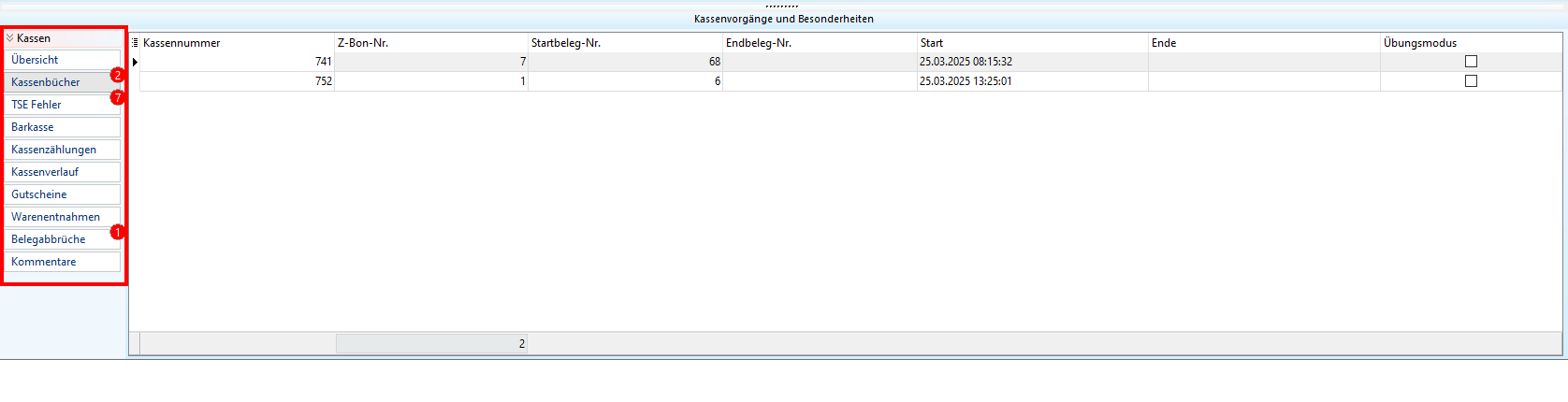
Task: Open Belegabbrüche entry
Action: 63,239
